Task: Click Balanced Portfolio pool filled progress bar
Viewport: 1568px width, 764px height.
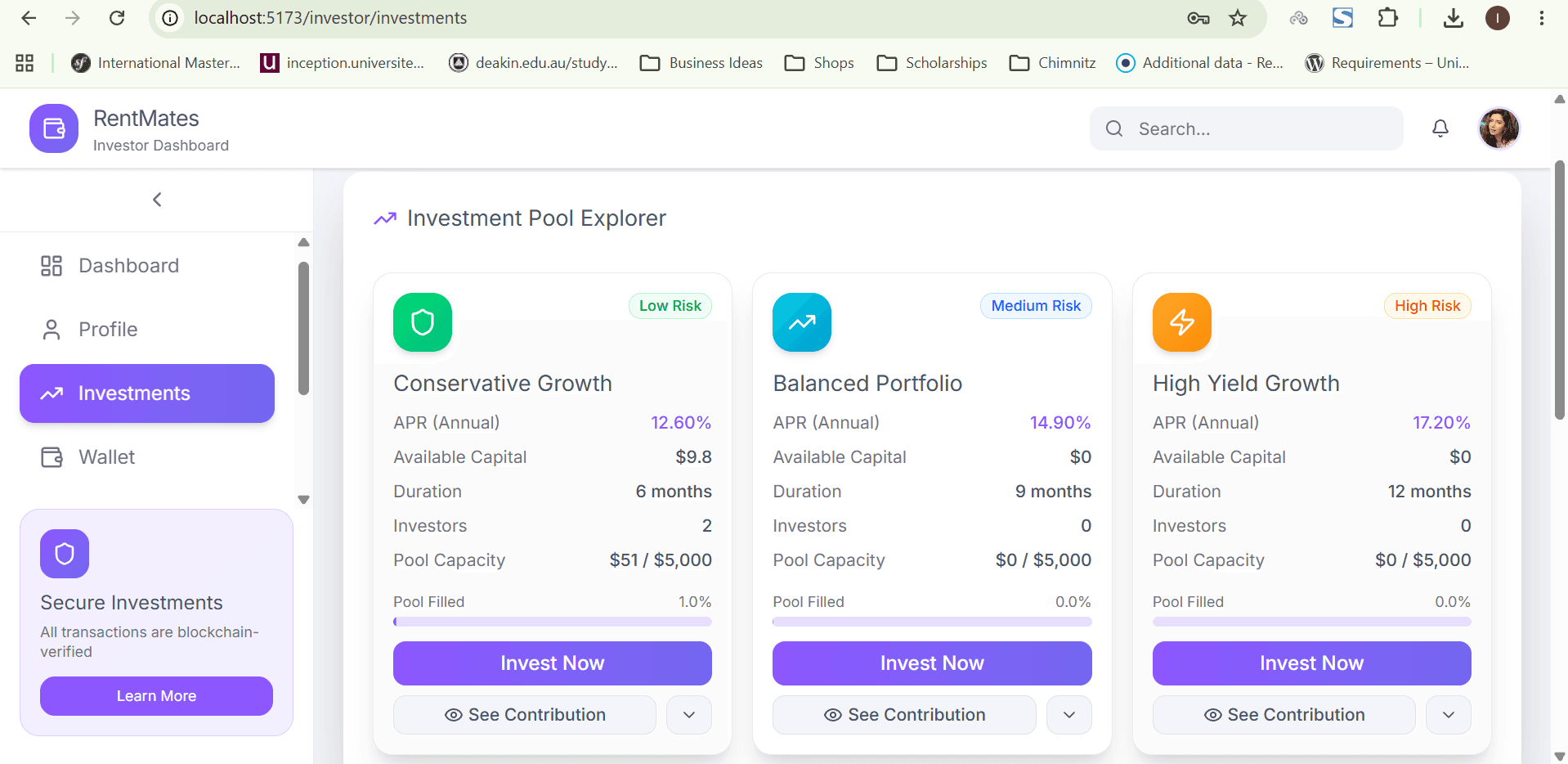Action: click(932, 622)
